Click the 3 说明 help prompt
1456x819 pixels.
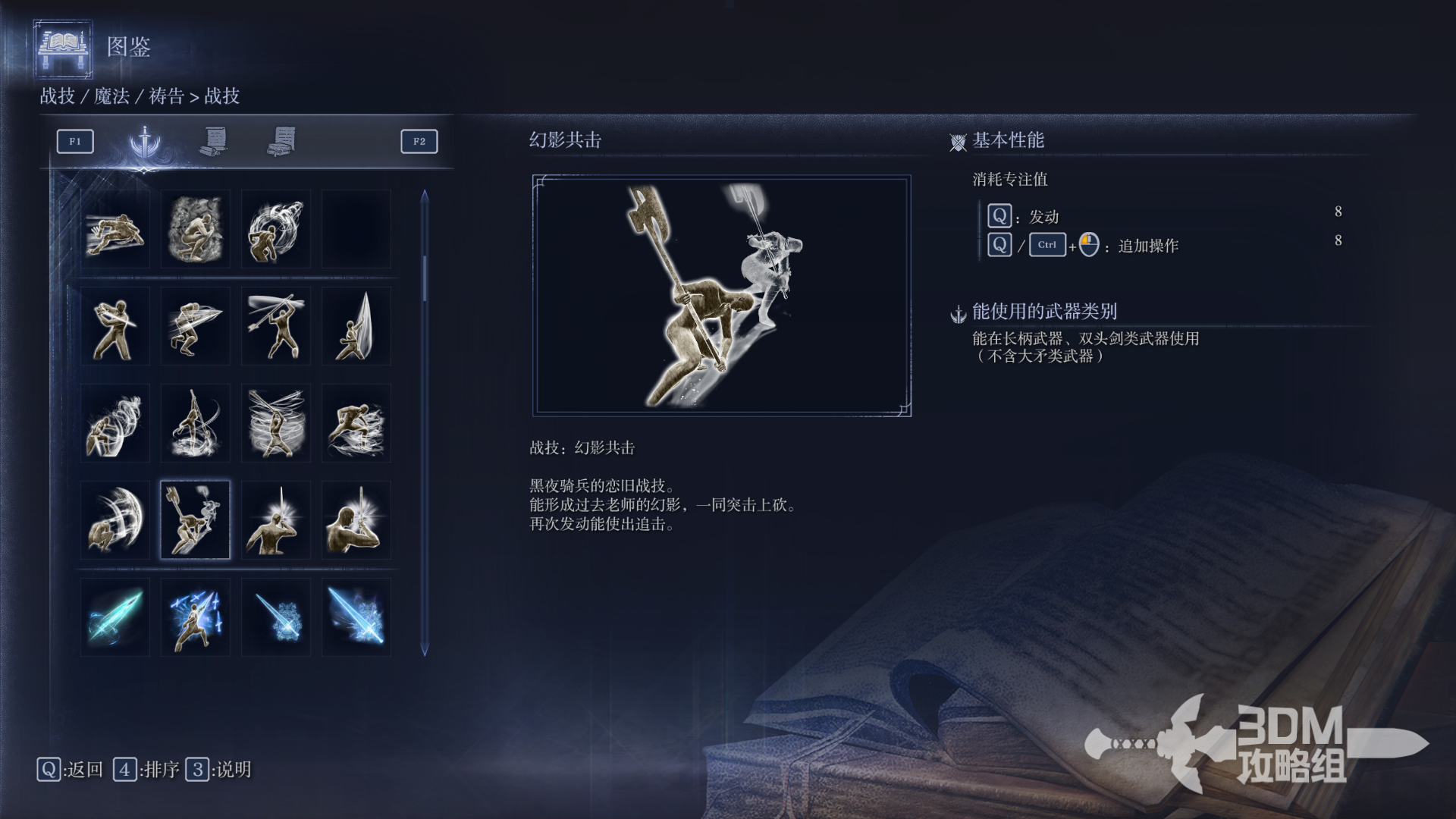click(218, 770)
